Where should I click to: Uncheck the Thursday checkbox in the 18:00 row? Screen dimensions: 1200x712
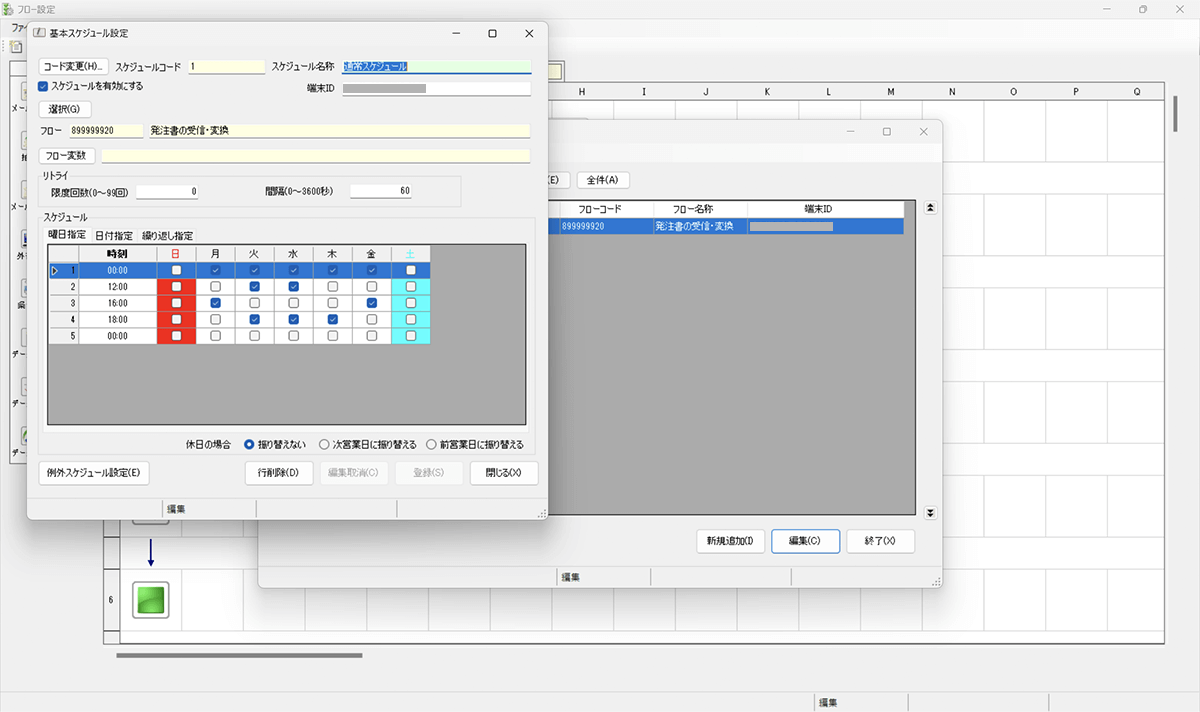pyautogui.click(x=333, y=319)
